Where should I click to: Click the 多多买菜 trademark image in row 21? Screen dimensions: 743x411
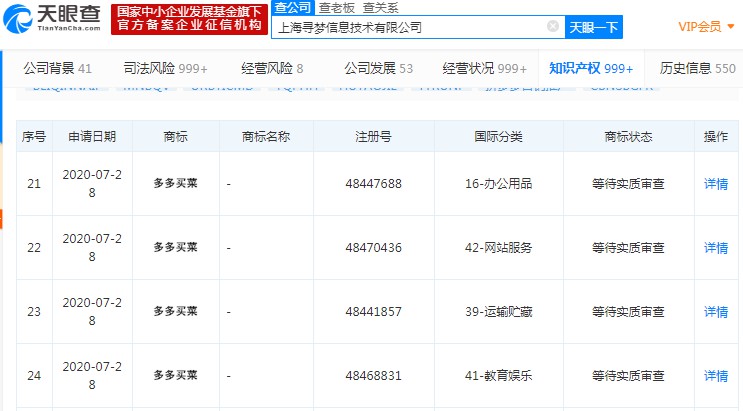pos(175,183)
